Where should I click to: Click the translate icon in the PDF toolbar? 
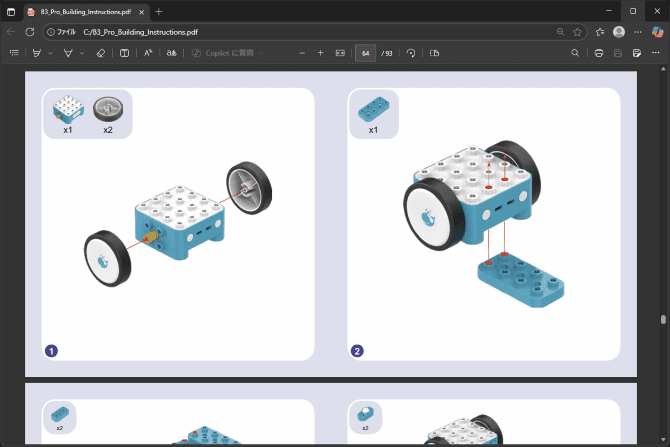coord(171,52)
